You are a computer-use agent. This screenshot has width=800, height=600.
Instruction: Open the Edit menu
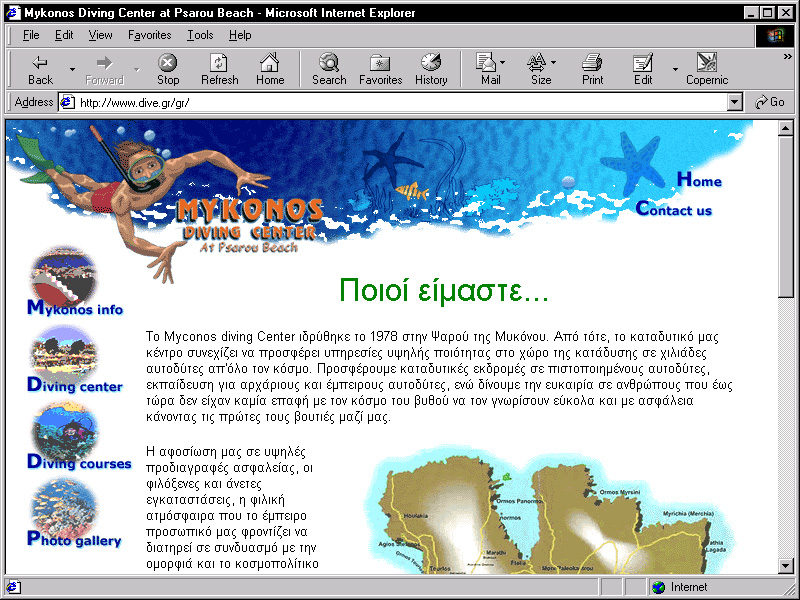click(x=64, y=35)
